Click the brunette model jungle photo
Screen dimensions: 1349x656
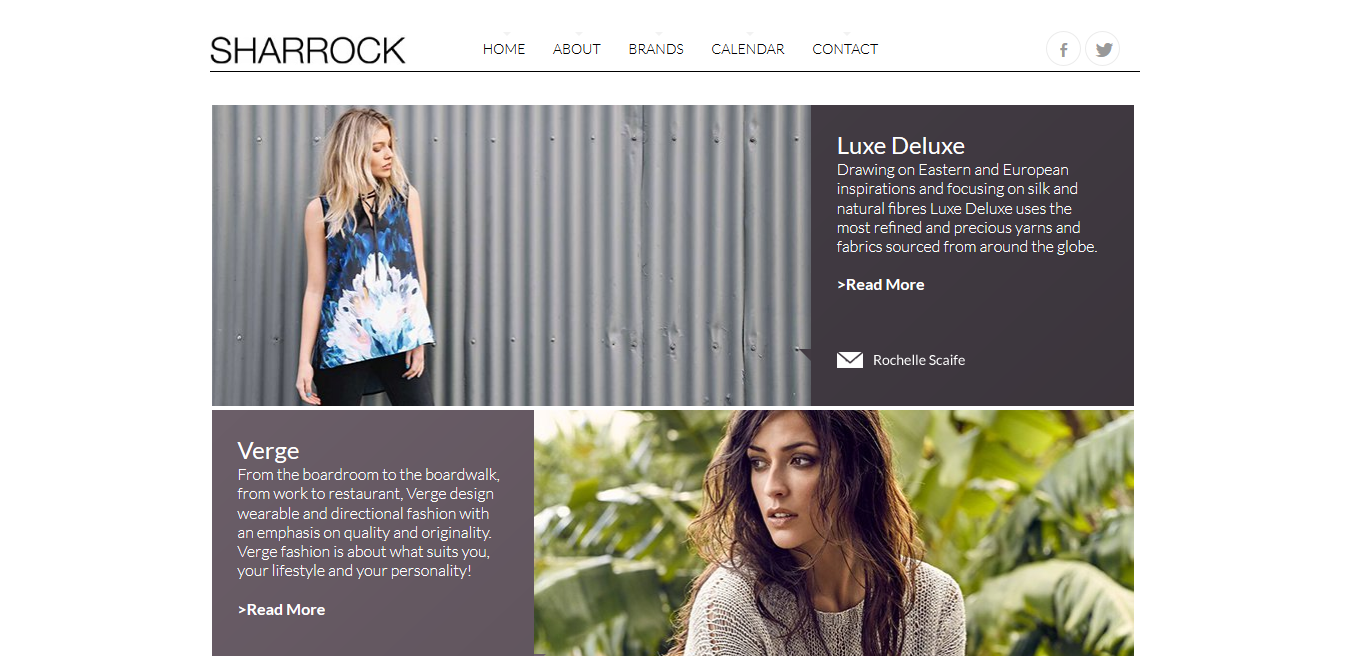tap(834, 533)
